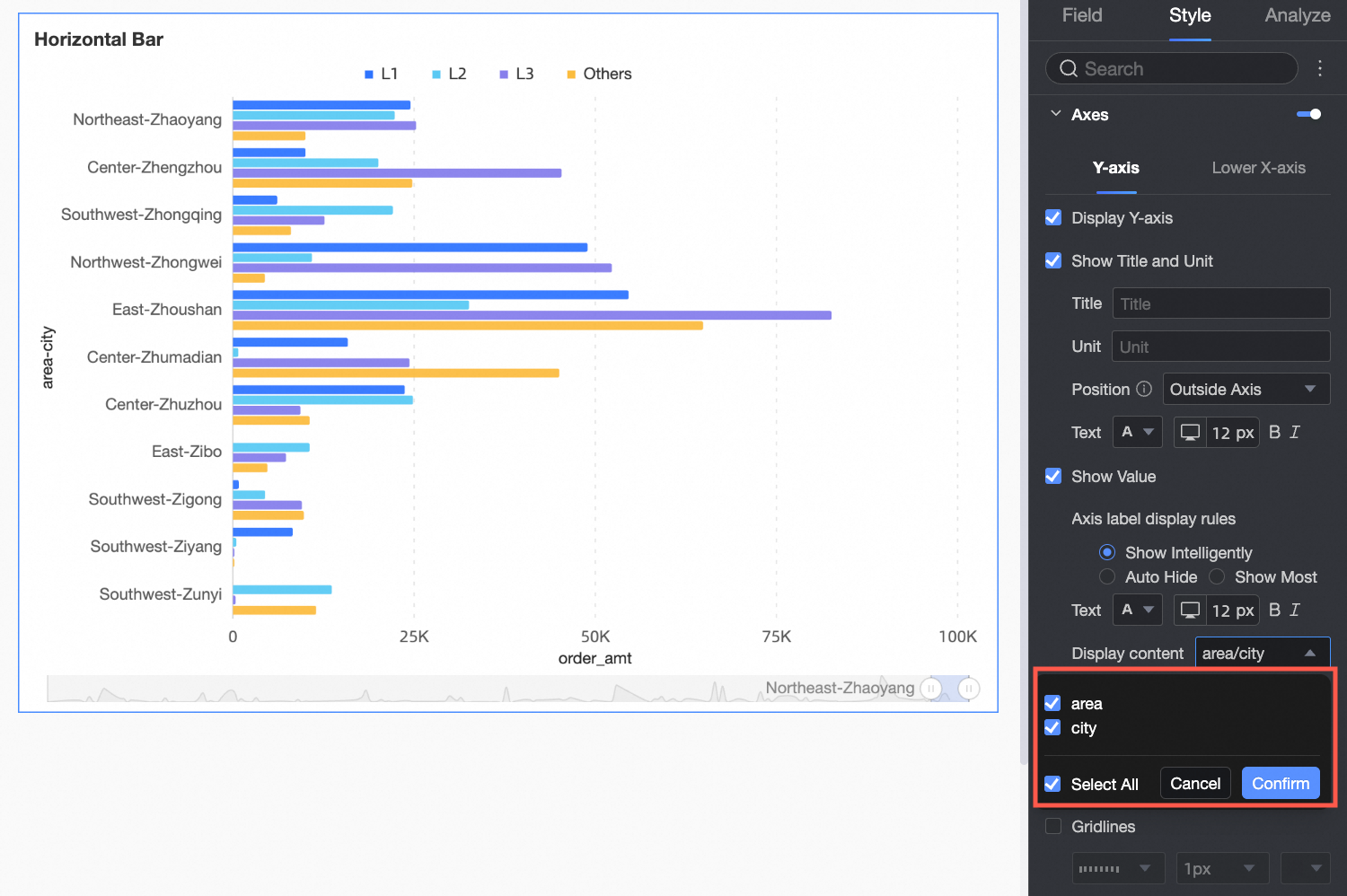The width and height of the screenshot is (1347, 896).
Task: Switch to the Field tab
Action: [x=1082, y=15]
